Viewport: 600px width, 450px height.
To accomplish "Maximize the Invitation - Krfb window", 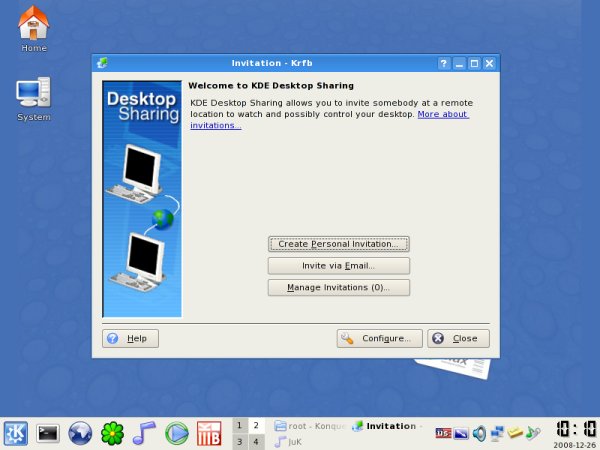I will tap(474, 63).
